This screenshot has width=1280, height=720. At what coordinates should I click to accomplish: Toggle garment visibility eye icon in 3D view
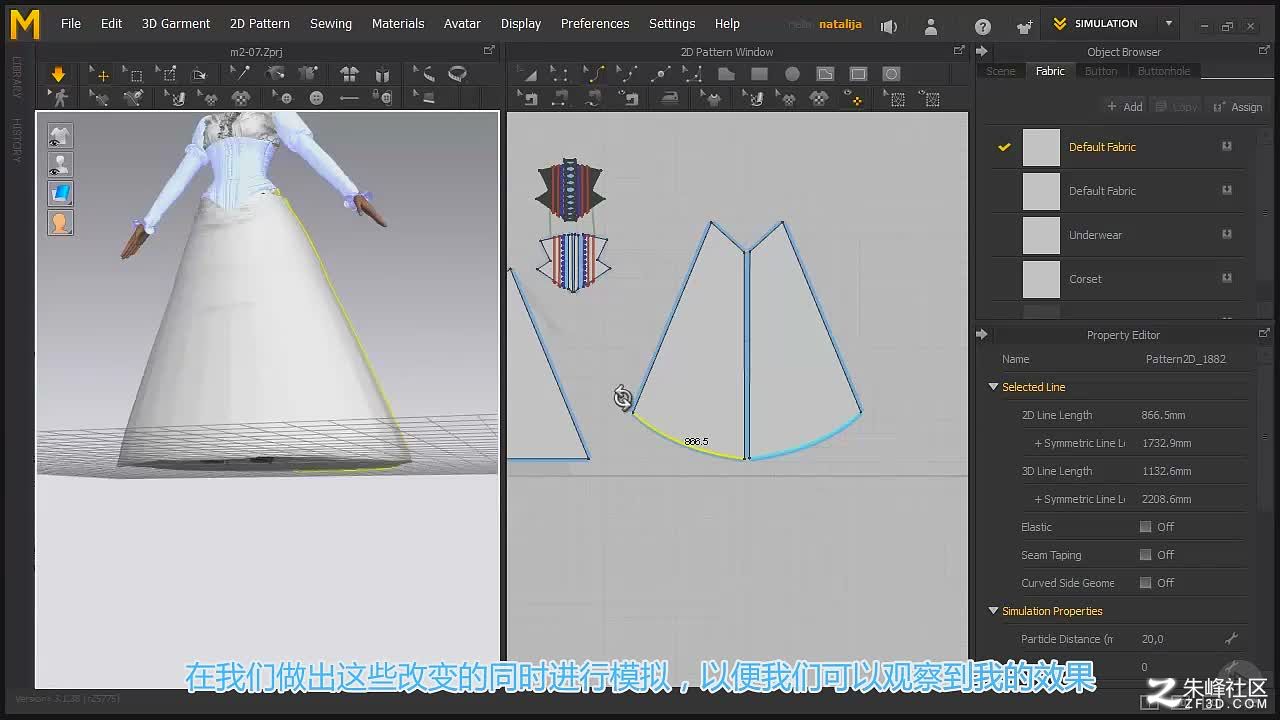point(60,136)
